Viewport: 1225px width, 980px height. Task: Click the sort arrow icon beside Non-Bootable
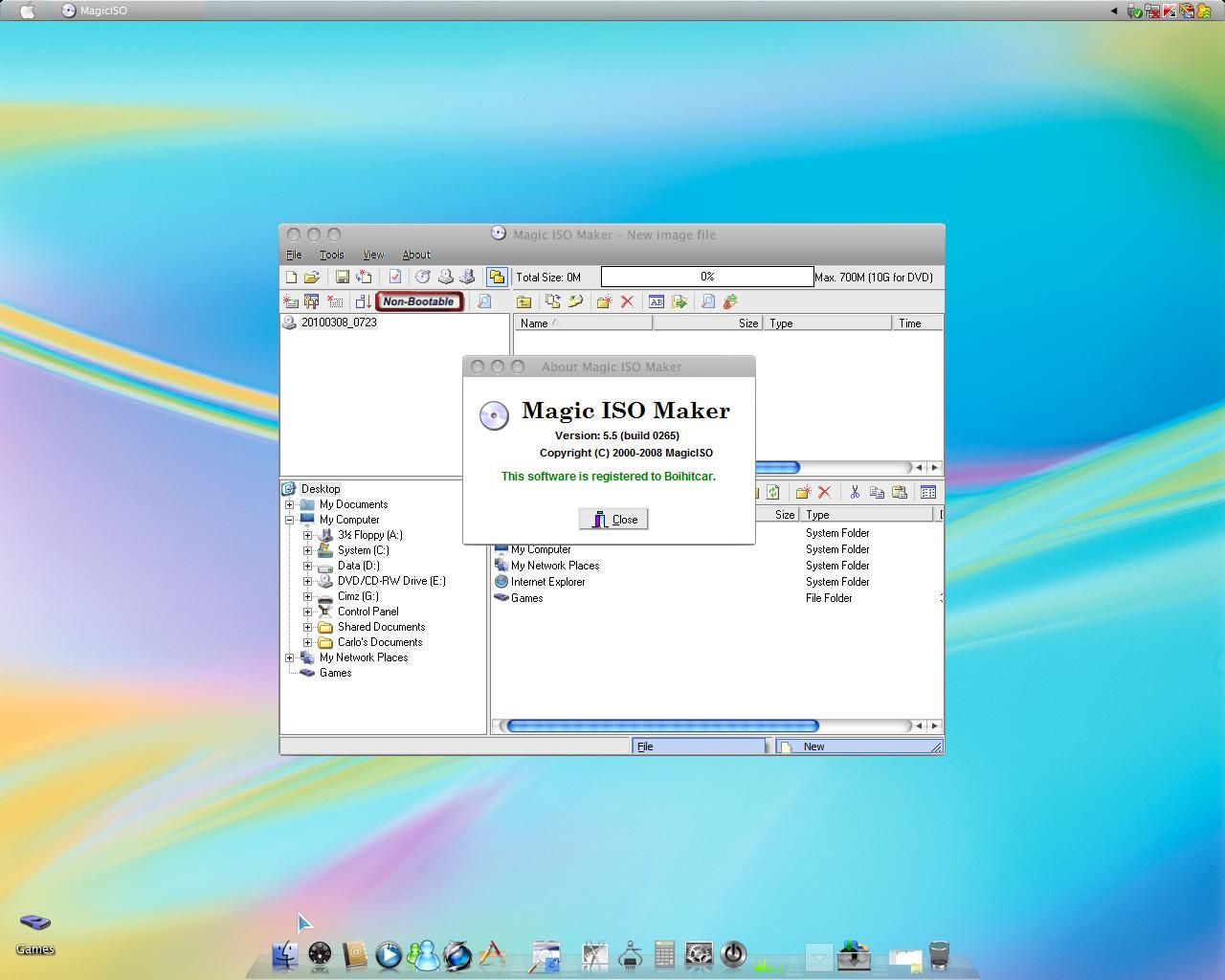click(363, 301)
